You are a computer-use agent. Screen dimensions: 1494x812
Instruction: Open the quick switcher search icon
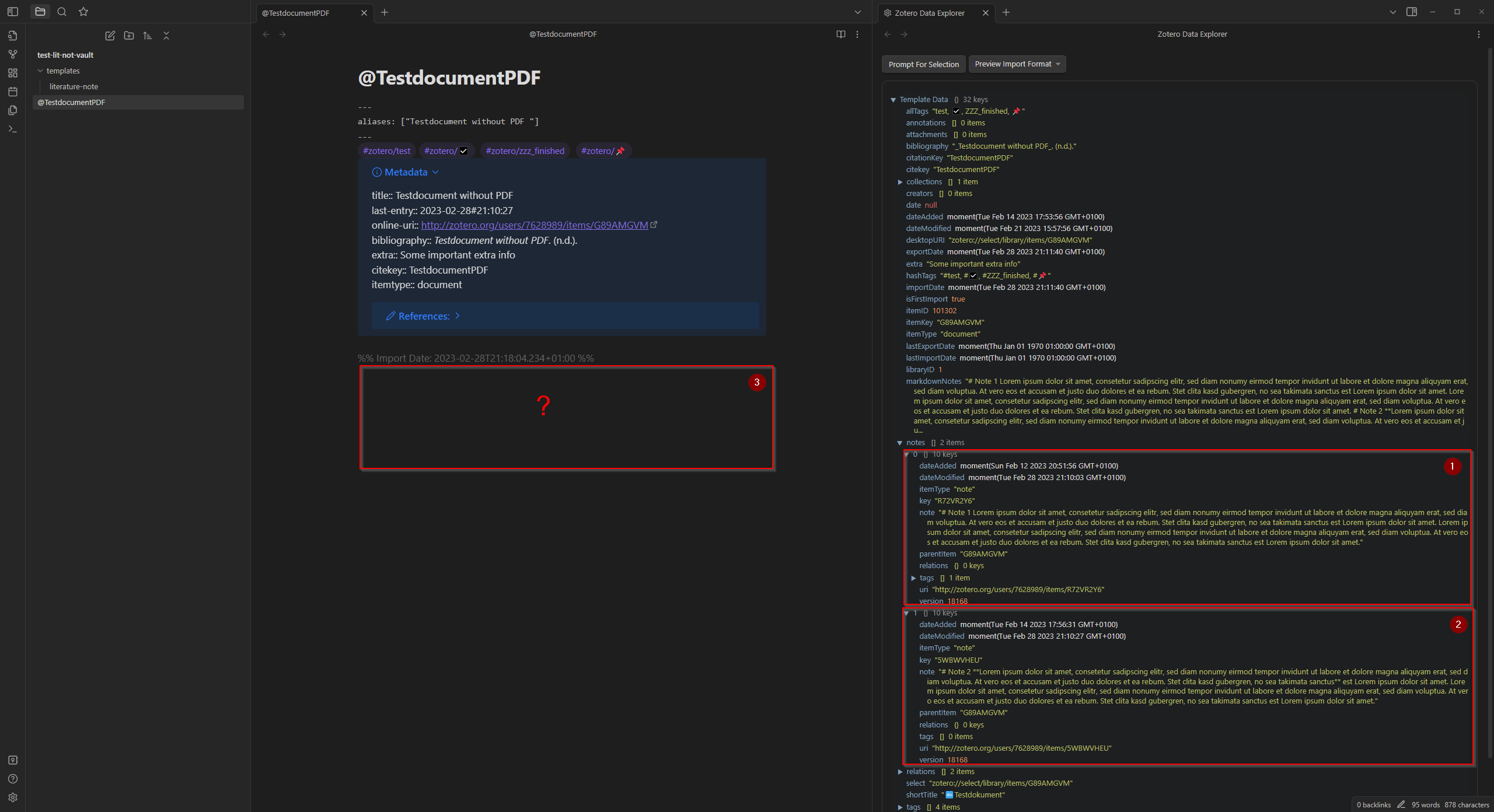pyautogui.click(x=61, y=12)
